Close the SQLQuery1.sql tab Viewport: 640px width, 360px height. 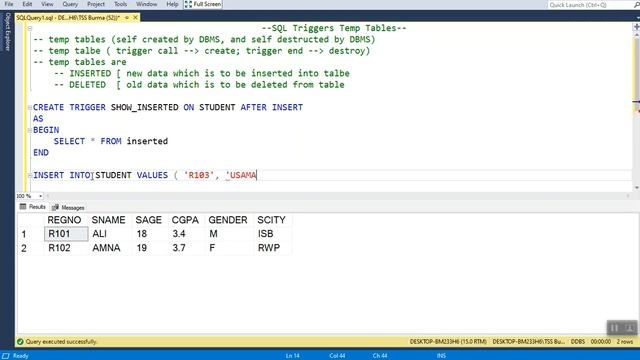click(136, 18)
